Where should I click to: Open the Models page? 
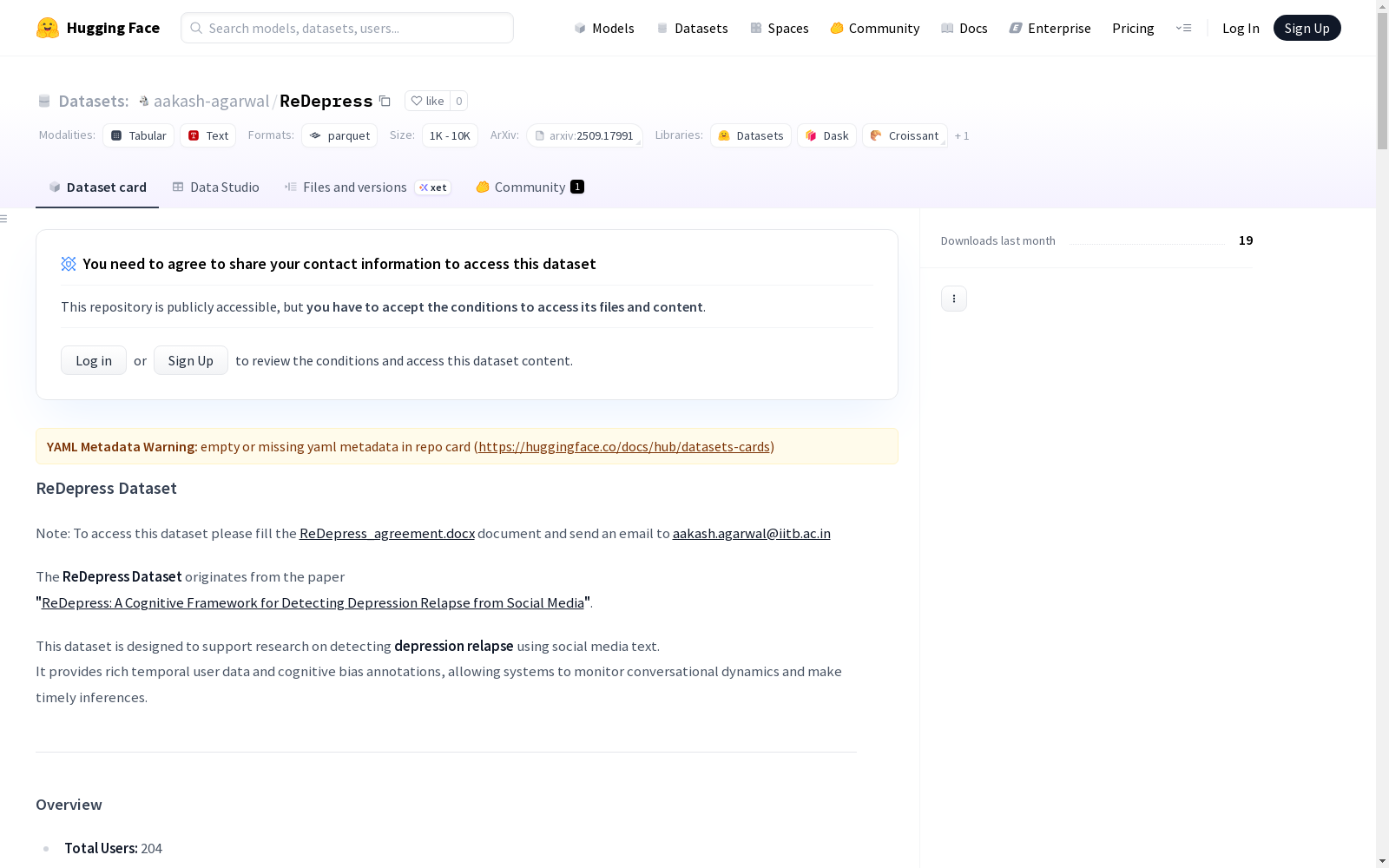604,28
